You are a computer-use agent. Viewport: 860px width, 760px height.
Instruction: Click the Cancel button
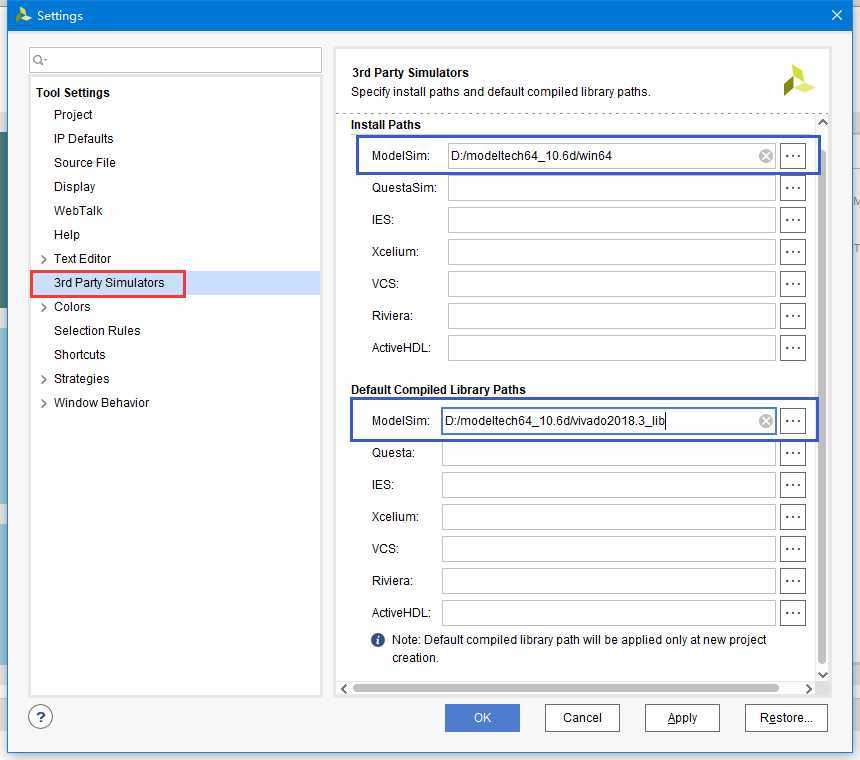point(582,718)
